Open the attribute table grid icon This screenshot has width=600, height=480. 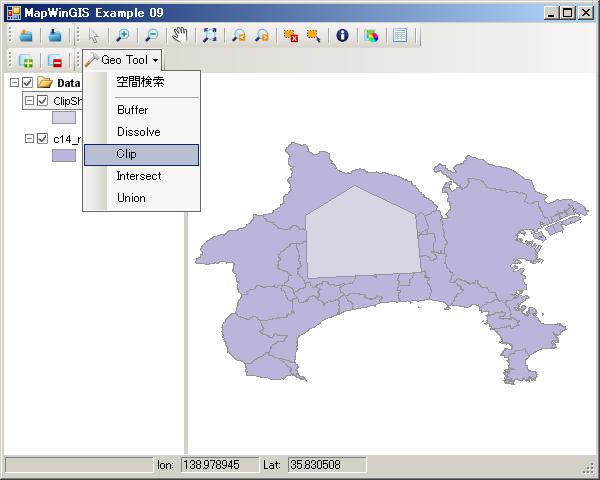400,35
